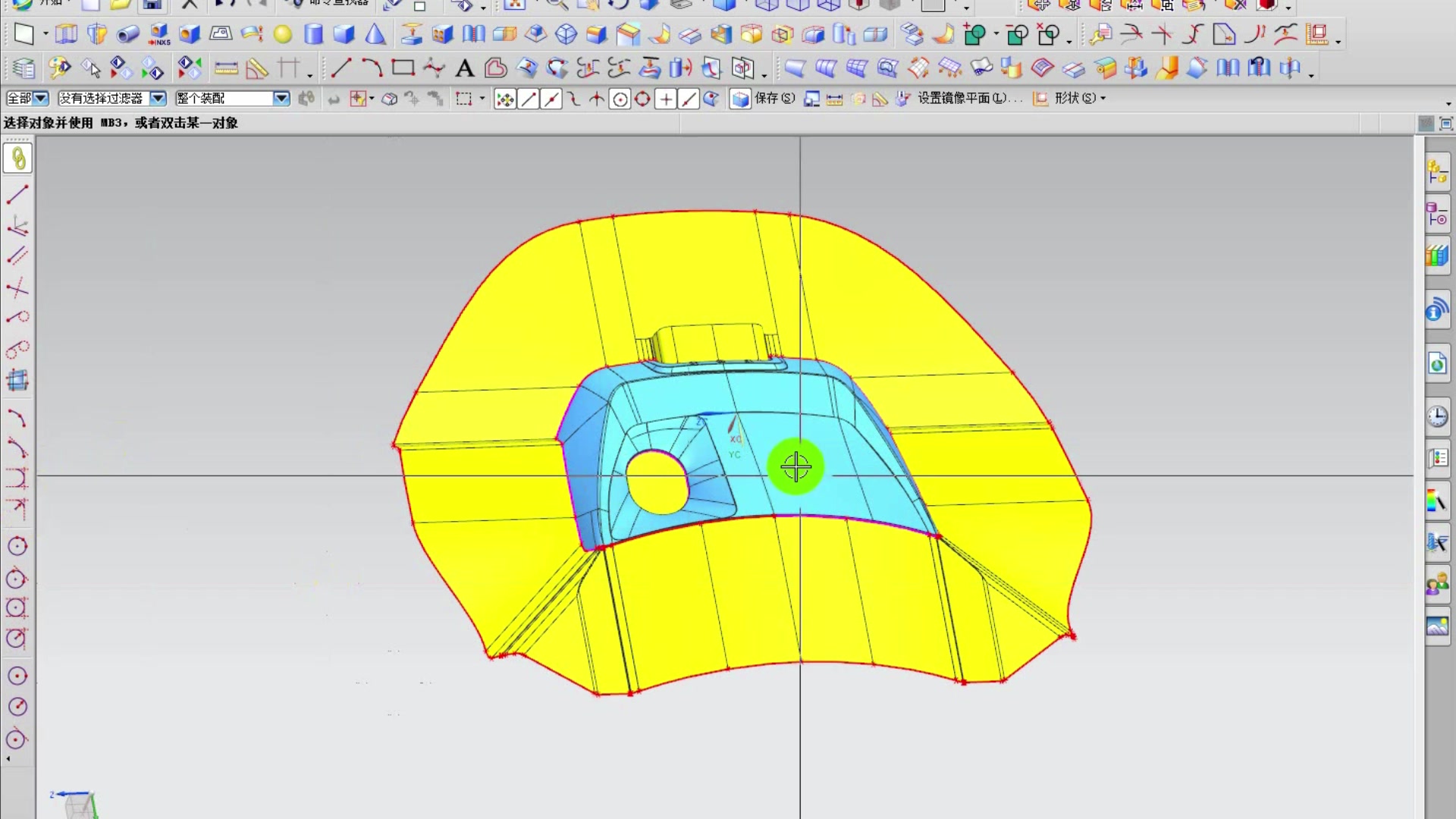Open the History clock panel icon
This screenshot has height=819, width=1456.
(x=1437, y=416)
